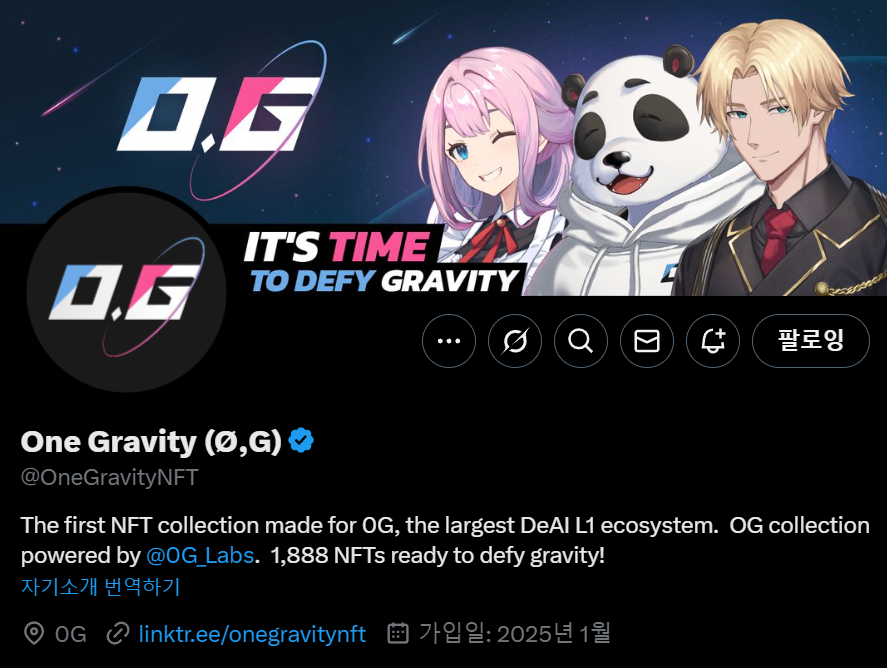Click 자기소개 번역하기 translate bio link

point(100,587)
